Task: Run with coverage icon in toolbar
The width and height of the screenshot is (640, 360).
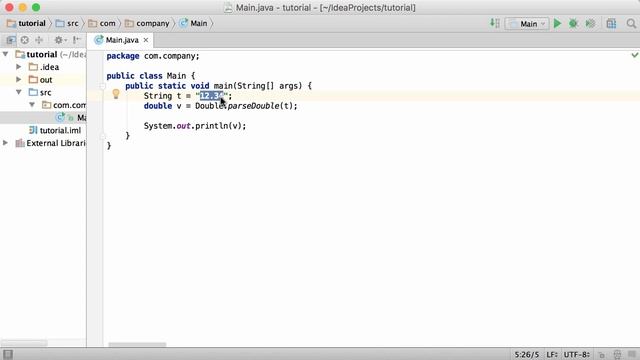Action: (590, 24)
